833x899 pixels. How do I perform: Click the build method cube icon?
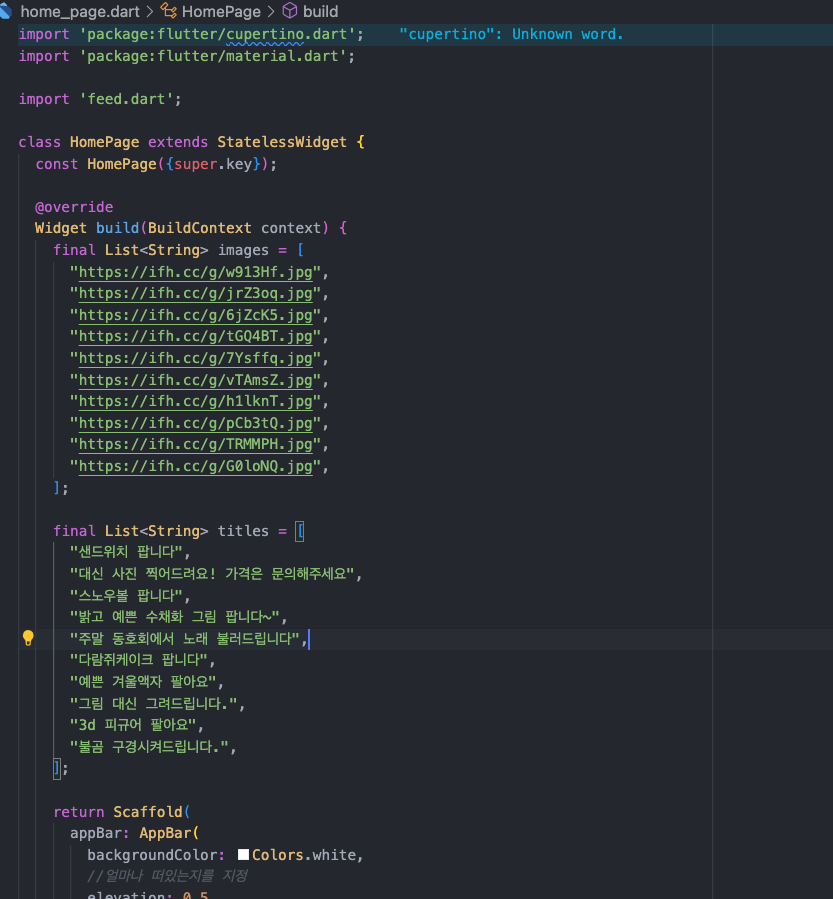click(290, 11)
